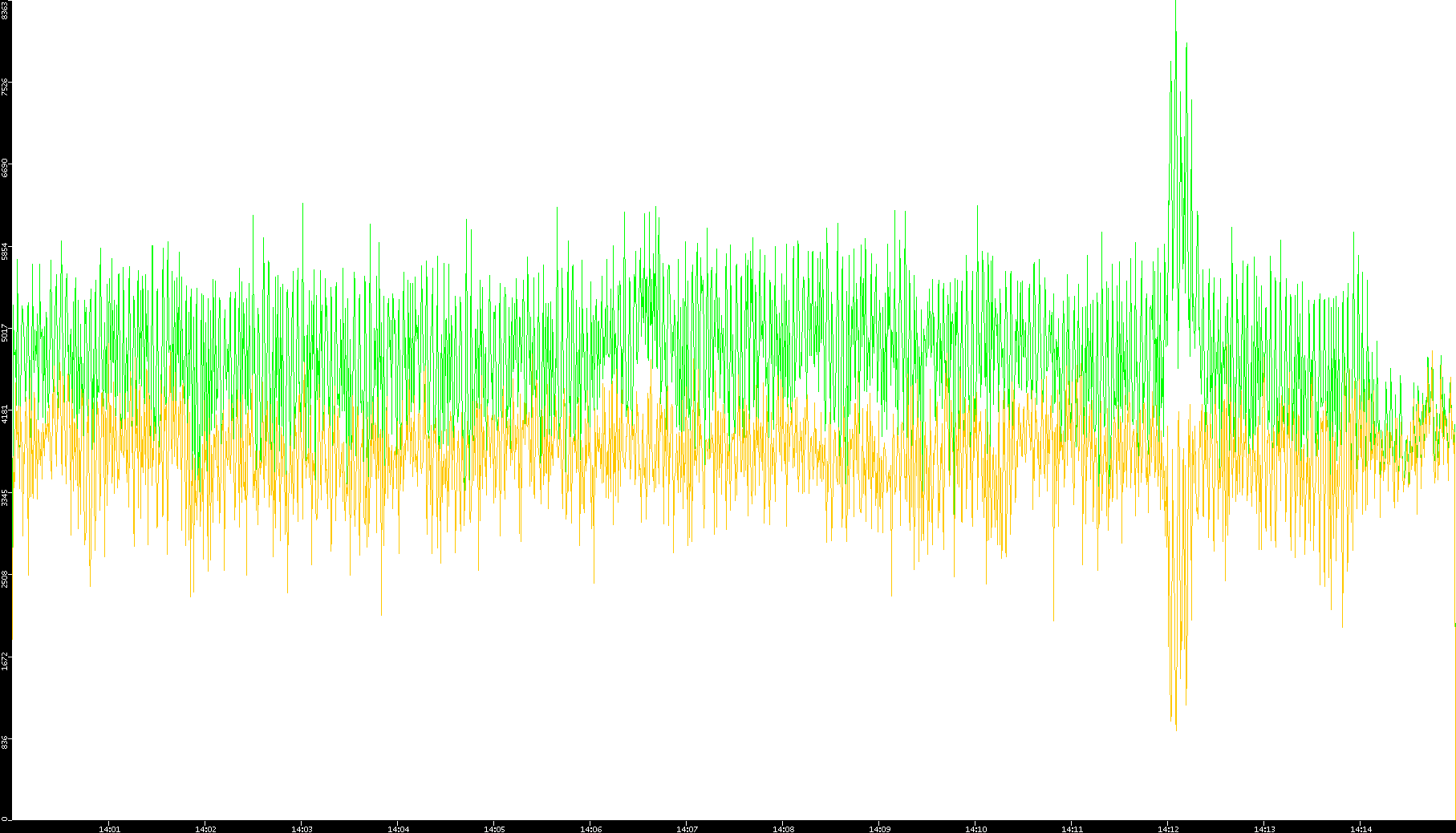Click the tall green spike peak near 14:12

(x=1176, y=34)
